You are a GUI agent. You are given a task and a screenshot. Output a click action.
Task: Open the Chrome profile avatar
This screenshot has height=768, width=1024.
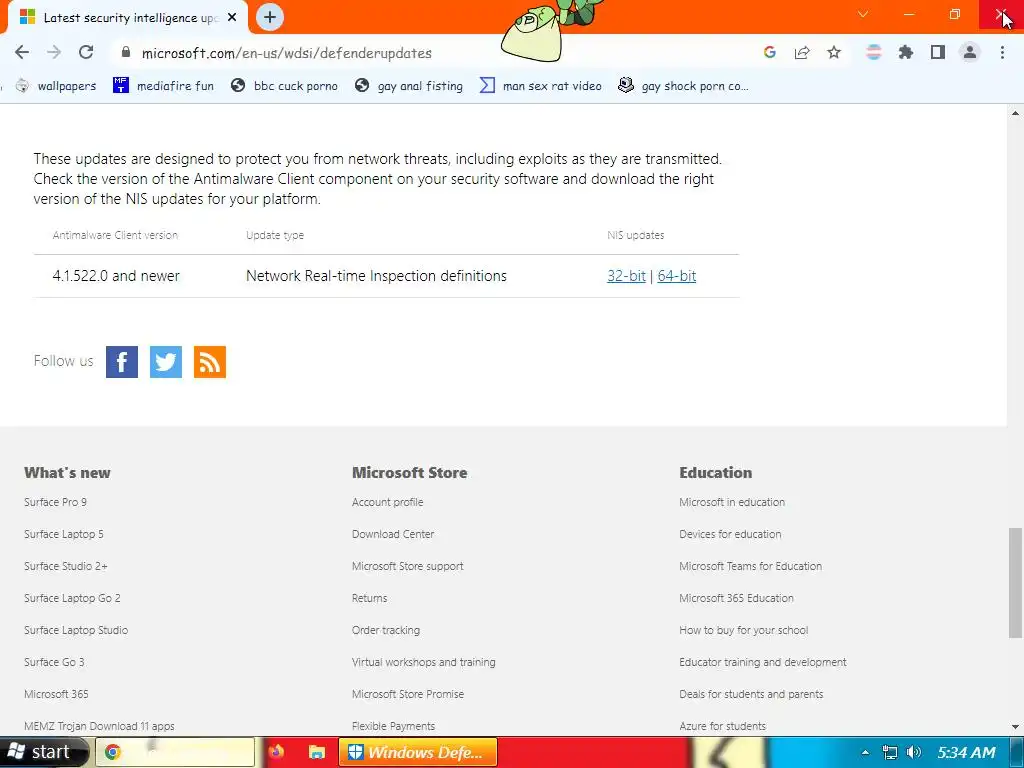[970, 53]
